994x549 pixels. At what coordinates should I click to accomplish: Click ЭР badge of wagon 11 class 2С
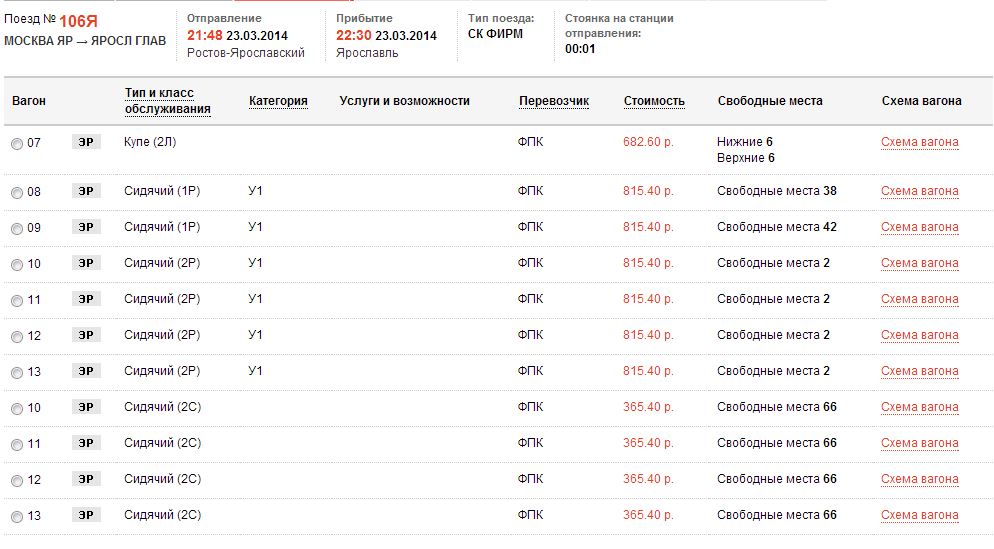point(86,443)
